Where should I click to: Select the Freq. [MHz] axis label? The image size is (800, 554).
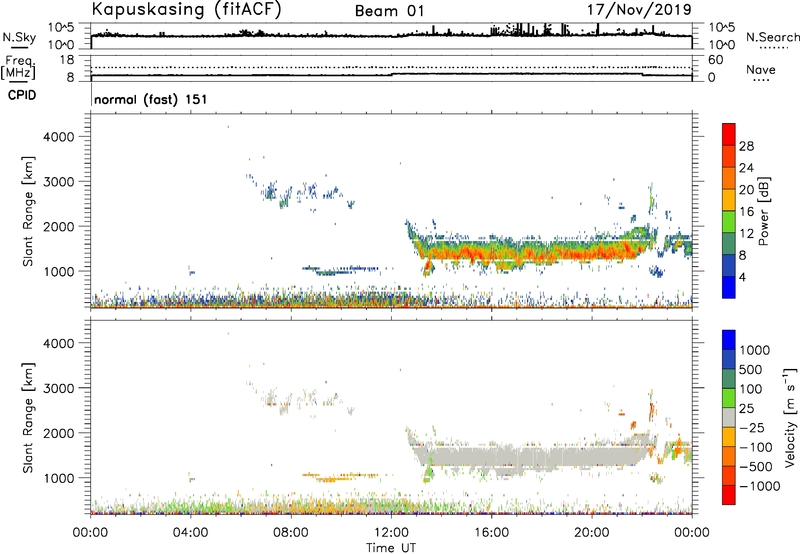pyautogui.click(x=18, y=67)
